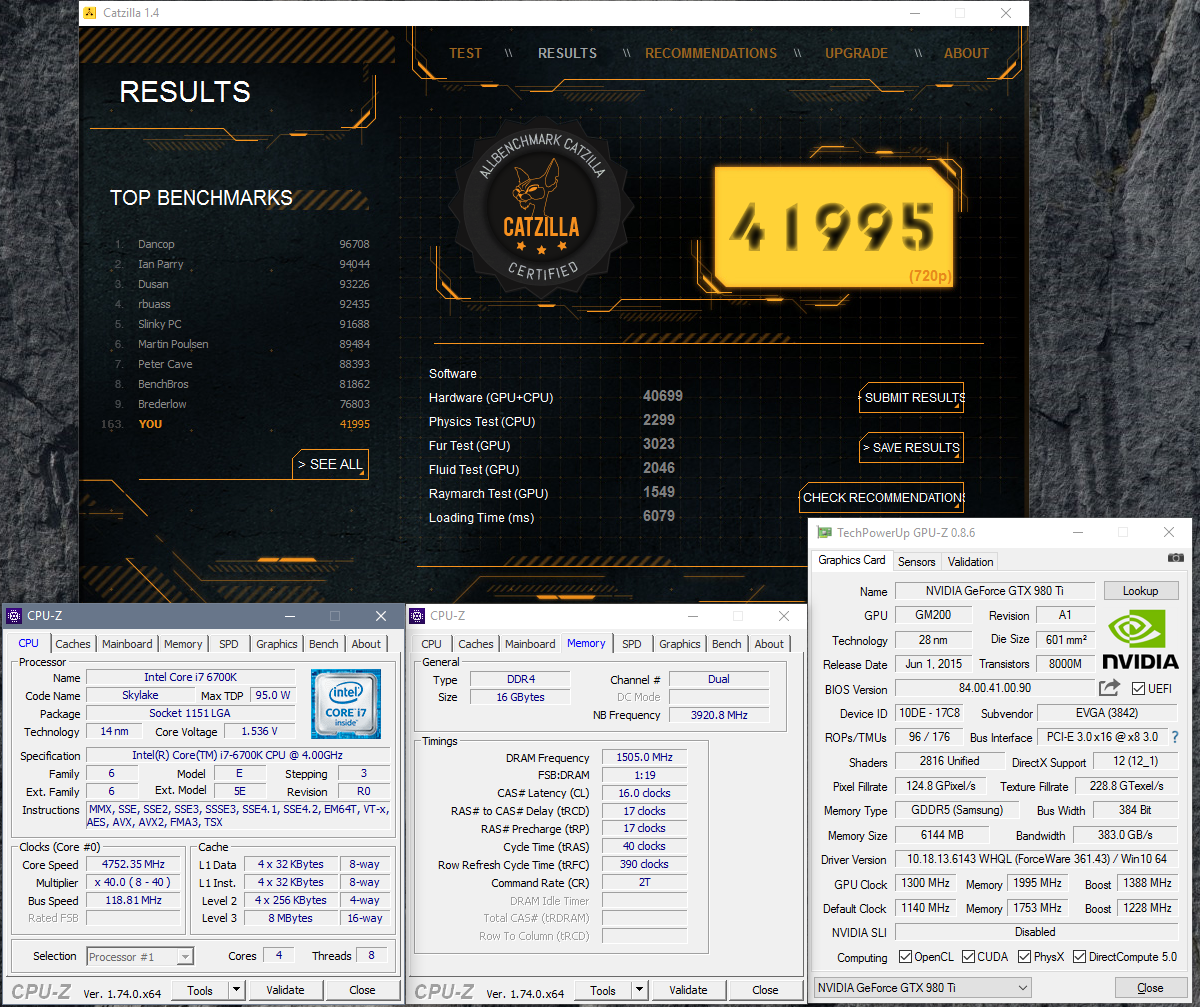
Task: Switch to Validation tab in GPU-Z
Action: (970, 561)
